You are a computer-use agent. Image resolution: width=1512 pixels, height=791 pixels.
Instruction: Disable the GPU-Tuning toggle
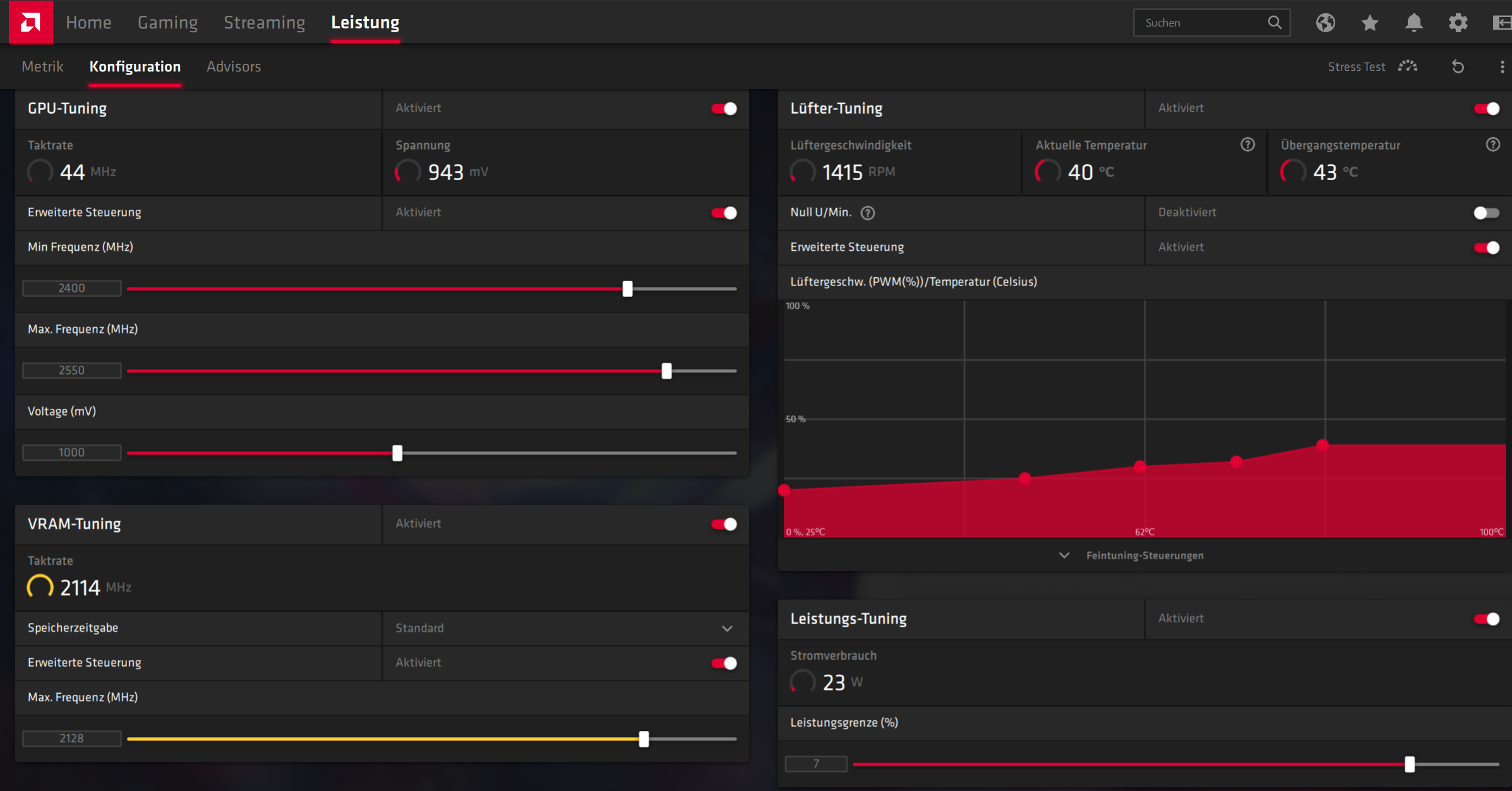[x=724, y=109]
